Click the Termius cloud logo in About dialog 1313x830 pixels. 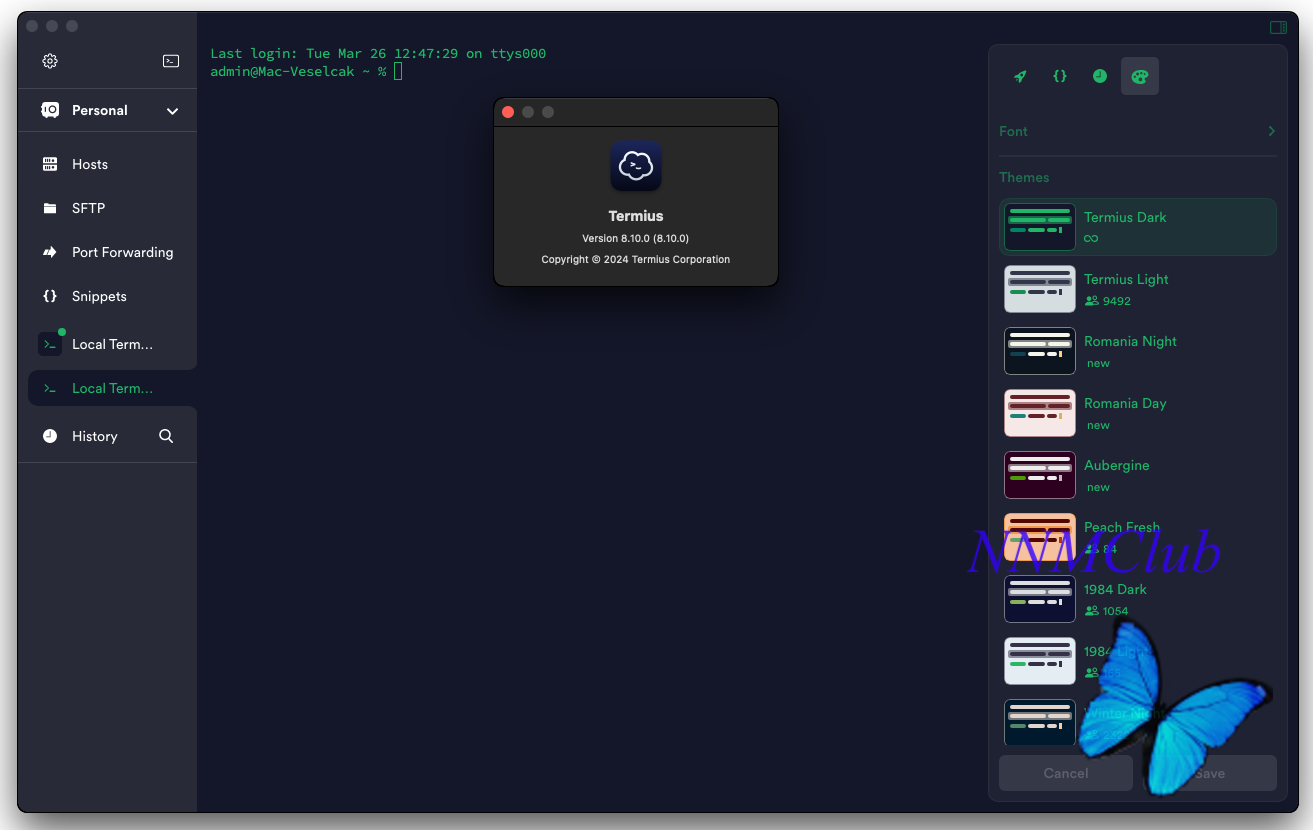click(636, 165)
